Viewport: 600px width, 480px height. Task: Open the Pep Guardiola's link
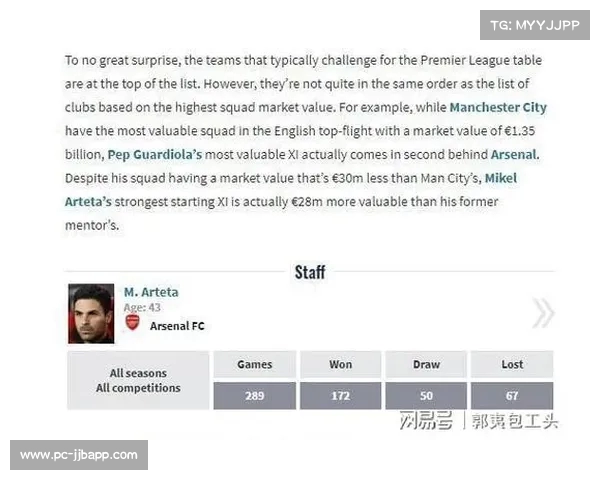[x=155, y=155]
